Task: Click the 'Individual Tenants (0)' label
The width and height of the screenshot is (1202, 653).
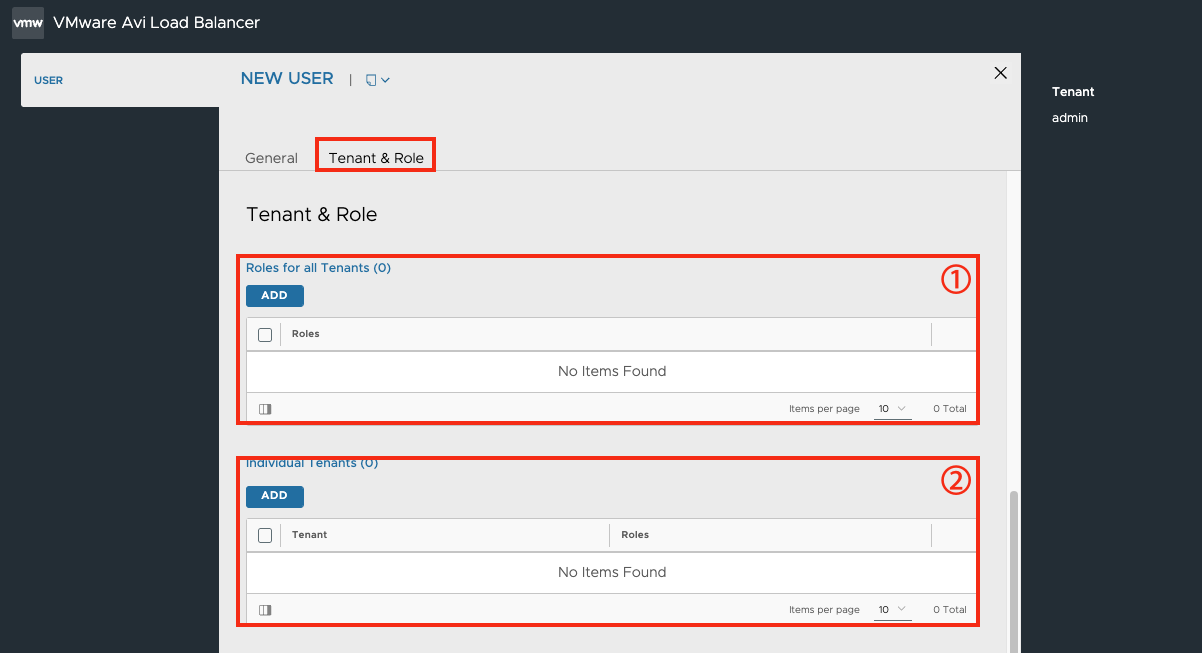Action: pos(312,464)
